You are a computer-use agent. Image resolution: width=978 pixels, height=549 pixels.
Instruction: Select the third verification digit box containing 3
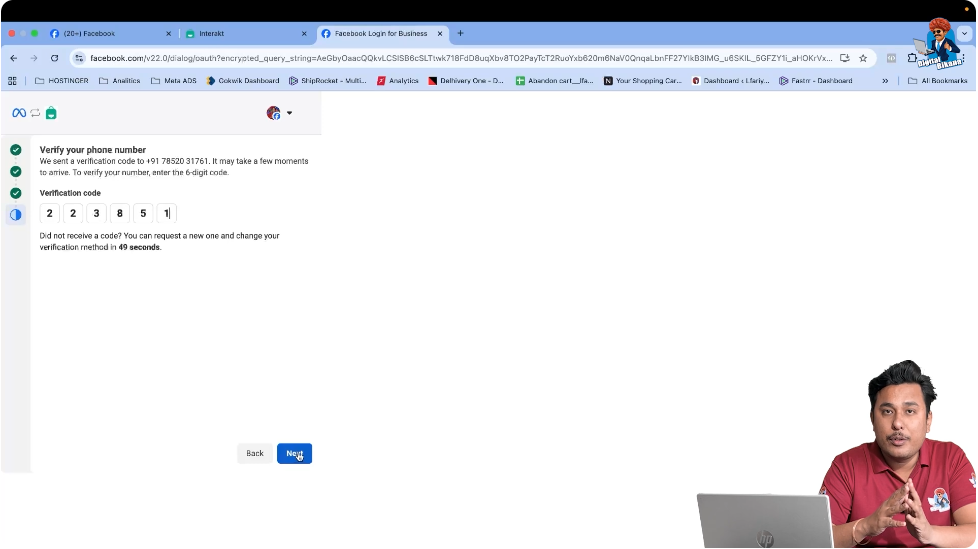[96, 213]
